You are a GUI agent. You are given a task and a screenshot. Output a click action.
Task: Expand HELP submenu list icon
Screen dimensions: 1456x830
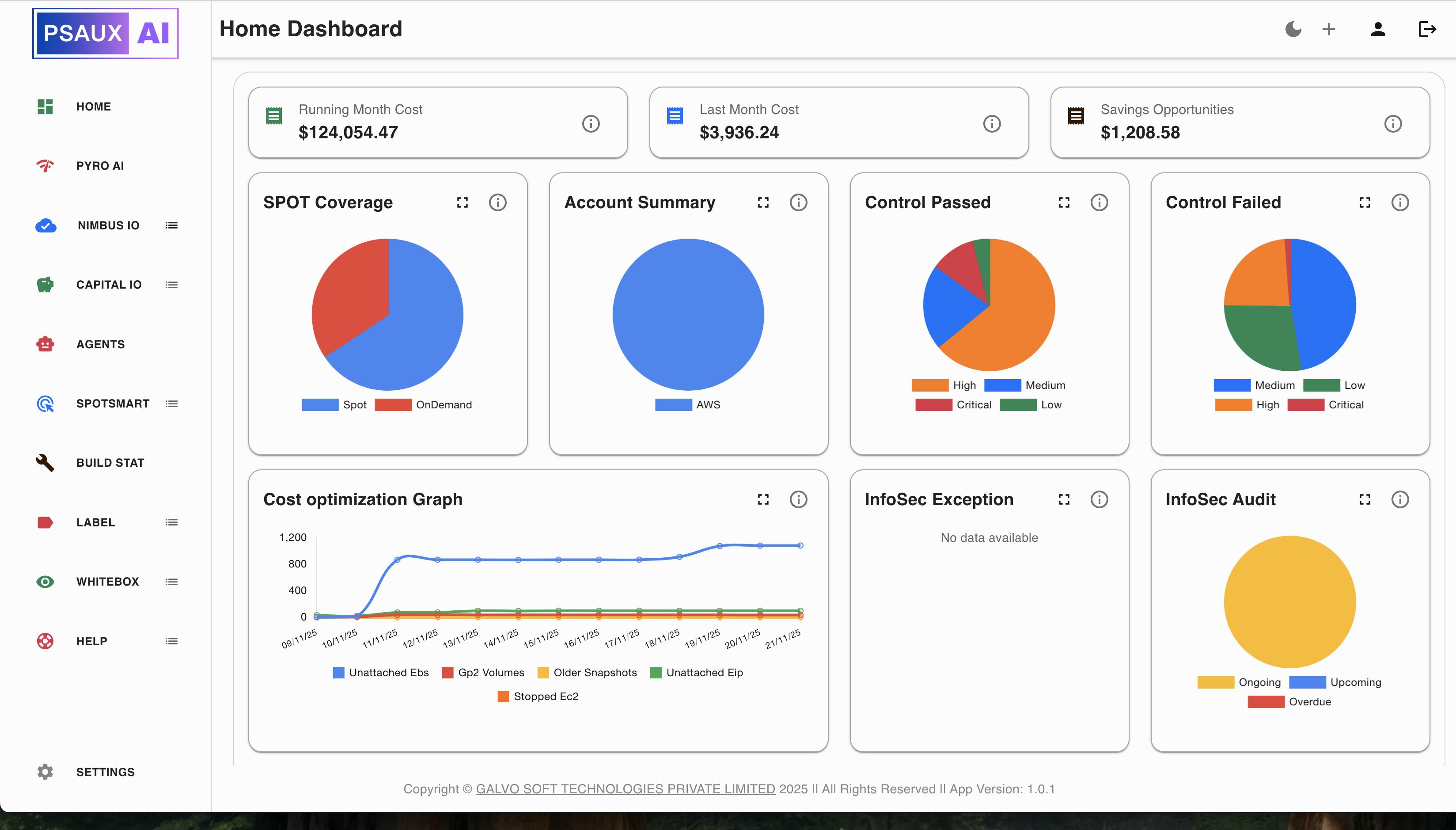click(x=171, y=641)
